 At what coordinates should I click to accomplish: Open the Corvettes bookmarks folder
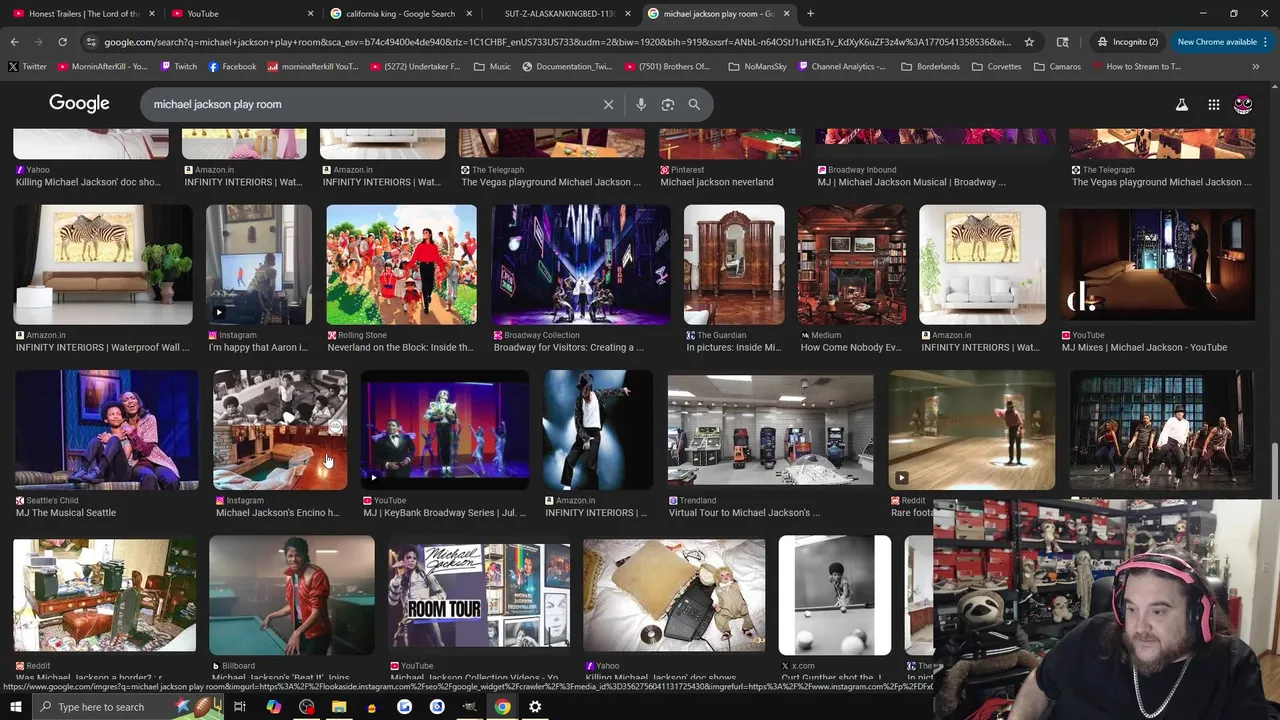[x=995, y=67]
